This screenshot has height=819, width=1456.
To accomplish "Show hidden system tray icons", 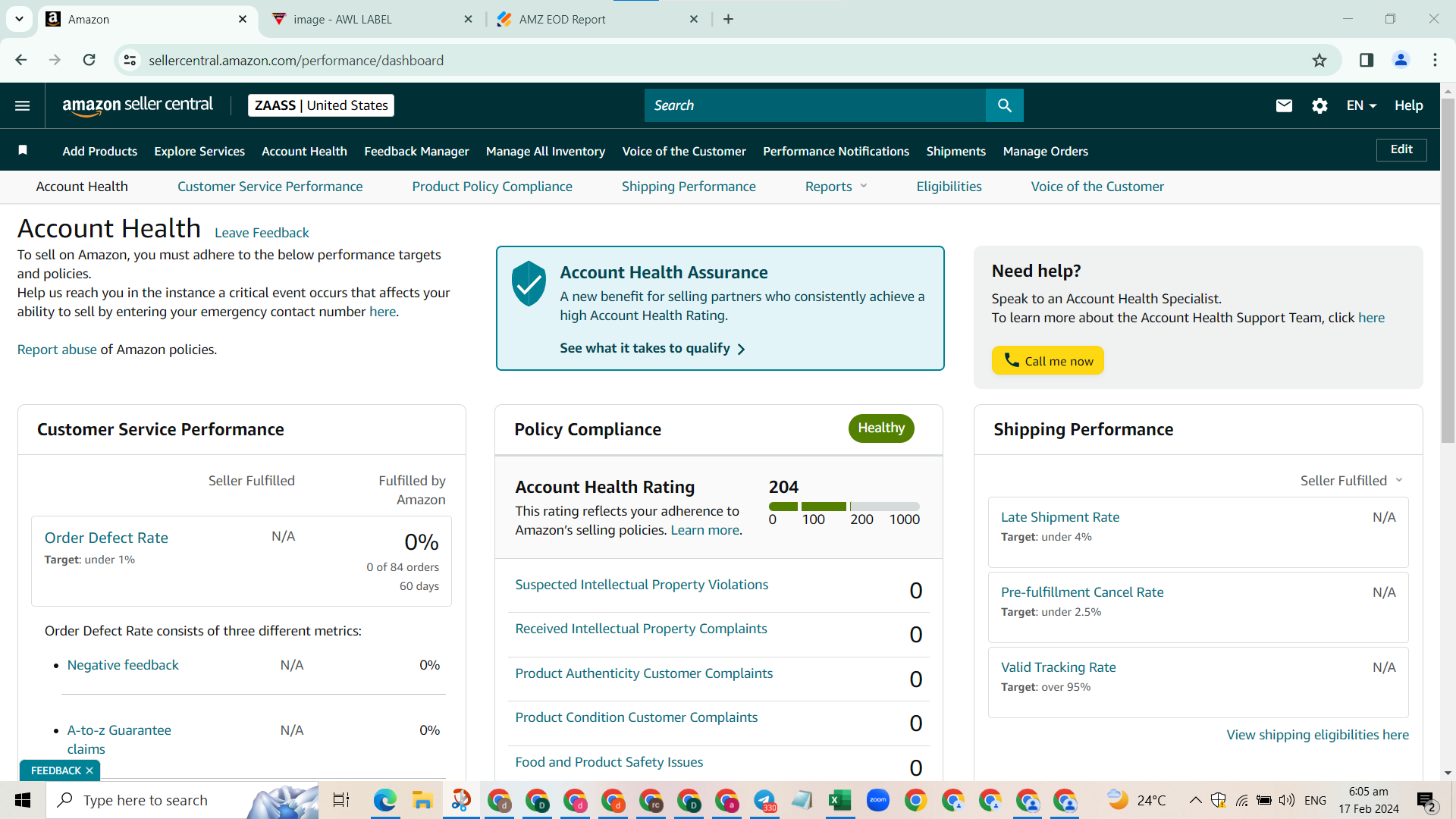I will point(1195,800).
